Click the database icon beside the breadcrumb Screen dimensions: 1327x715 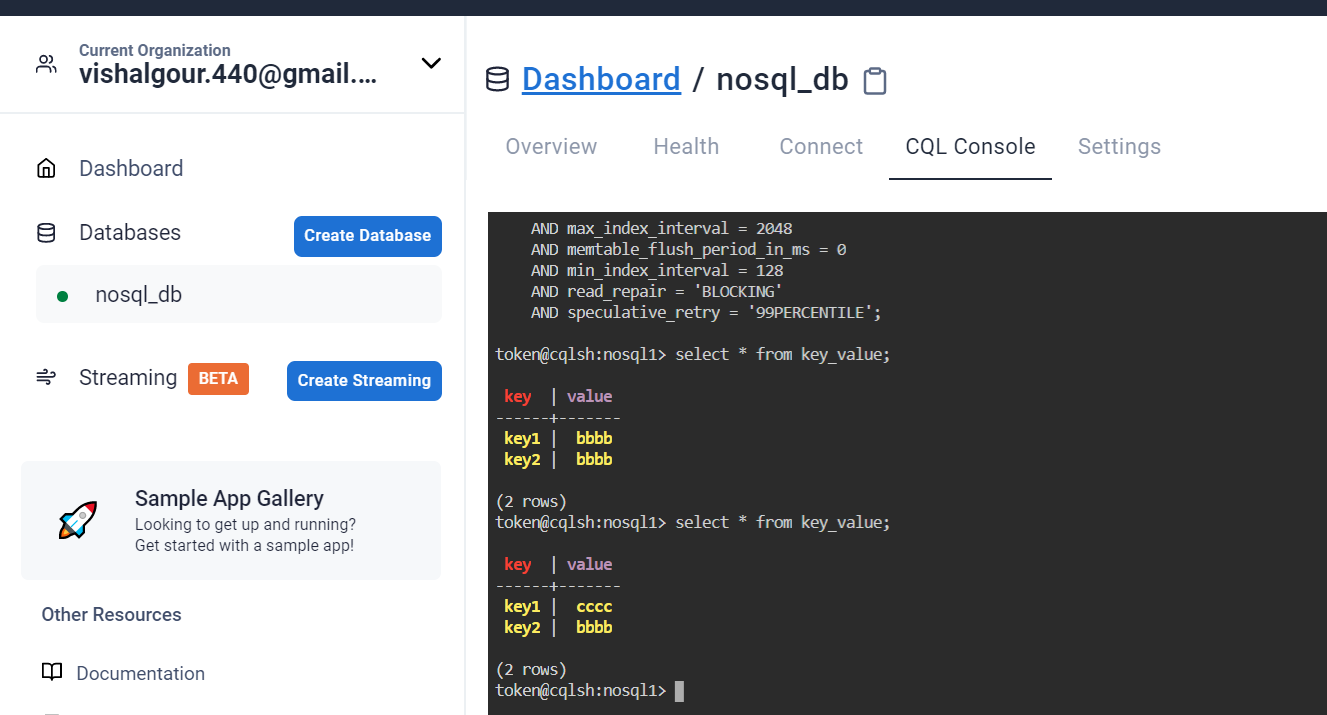[x=497, y=78]
